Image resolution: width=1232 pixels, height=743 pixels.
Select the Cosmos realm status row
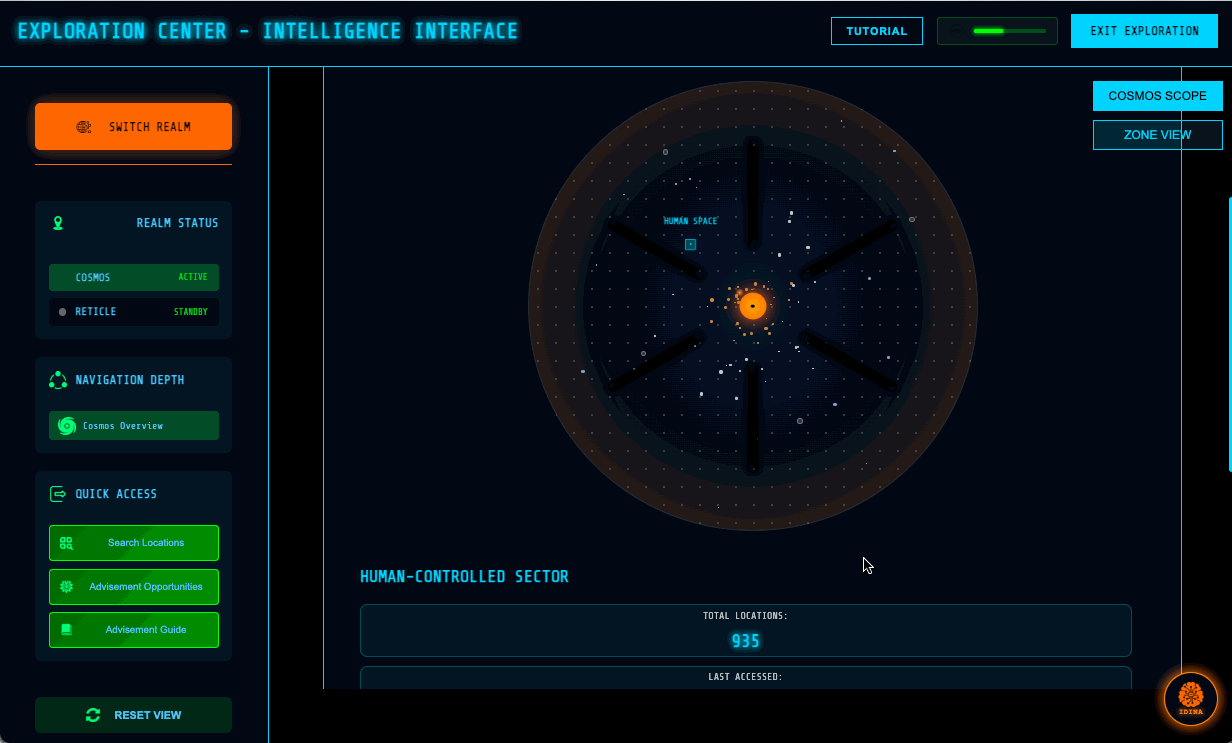tap(134, 278)
